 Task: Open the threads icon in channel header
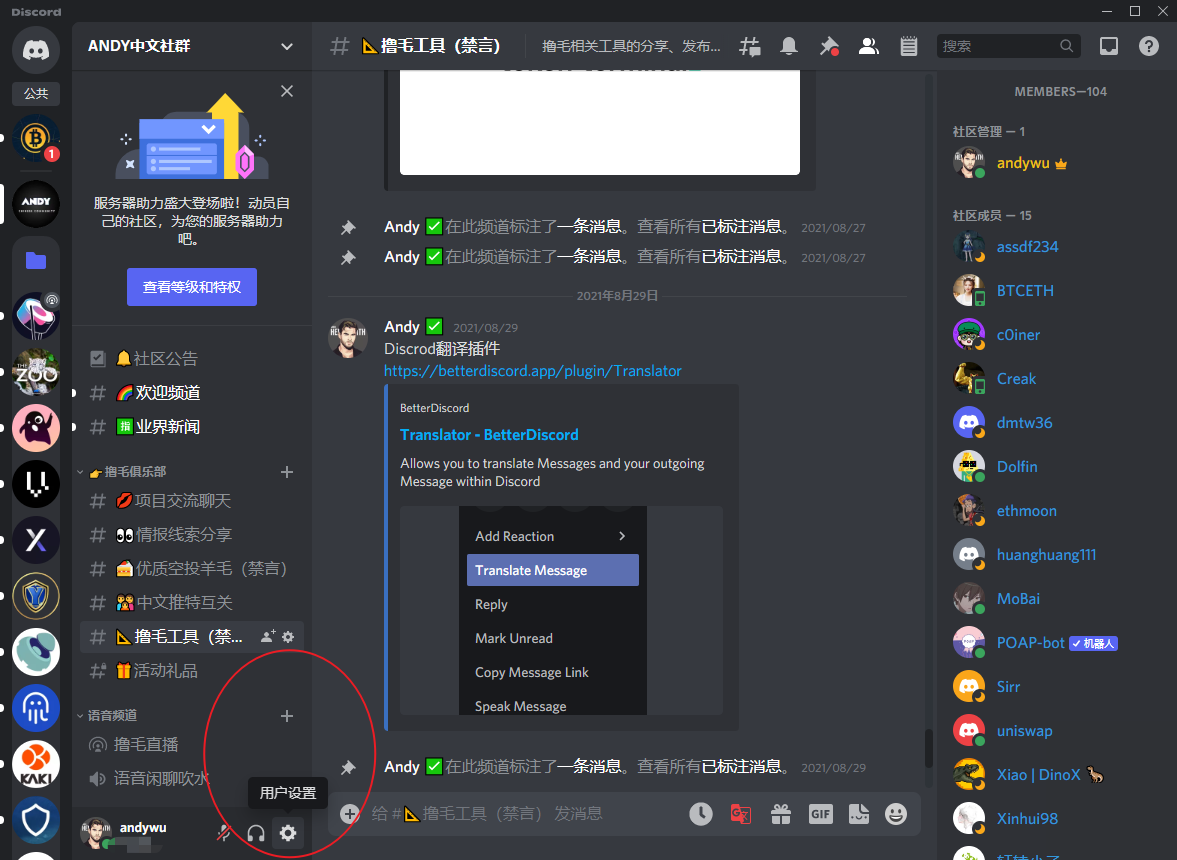(749, 47)
